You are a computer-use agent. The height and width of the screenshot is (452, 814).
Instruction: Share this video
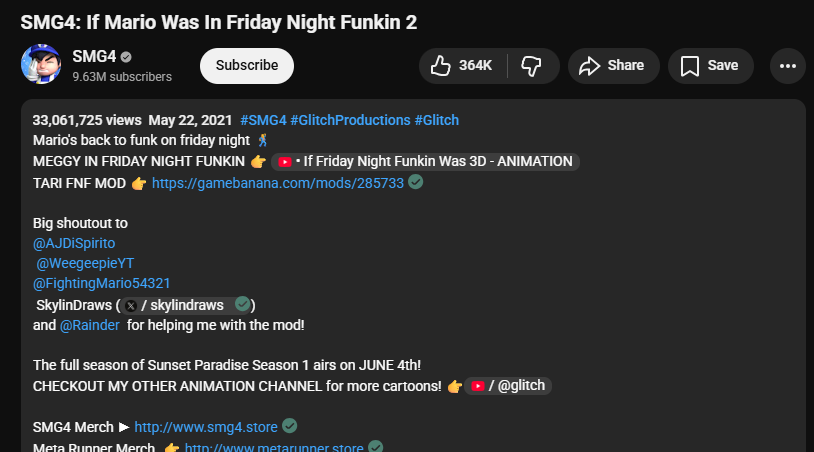click(613, 66)
